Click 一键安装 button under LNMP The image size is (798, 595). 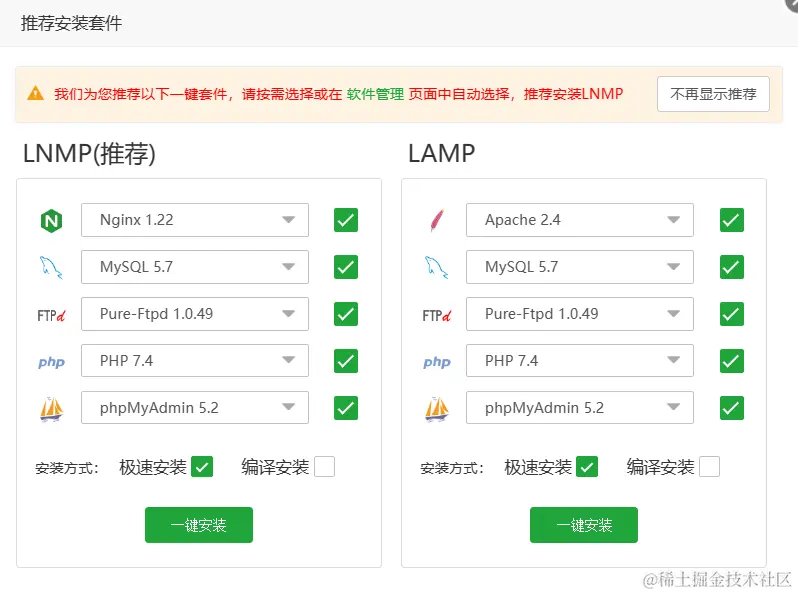click(x=199, y=525)
